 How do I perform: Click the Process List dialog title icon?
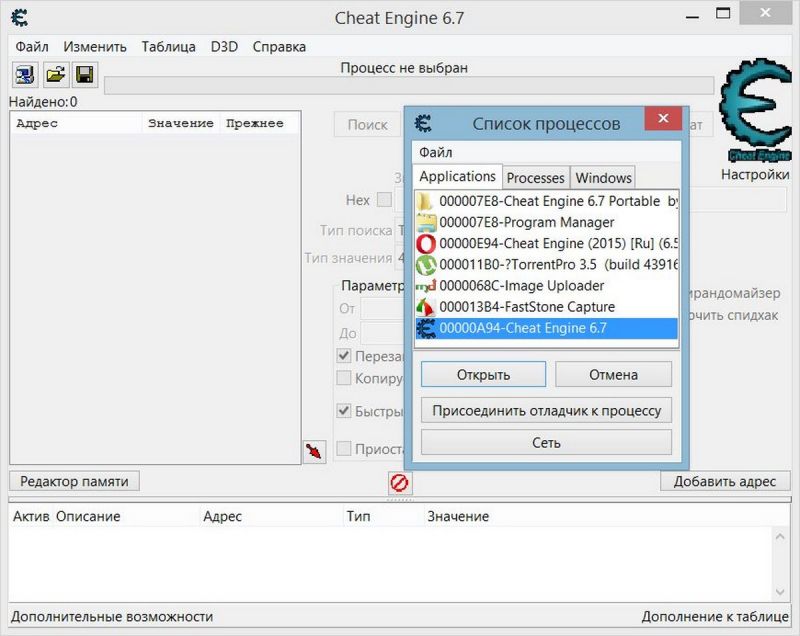click(423, 123)
